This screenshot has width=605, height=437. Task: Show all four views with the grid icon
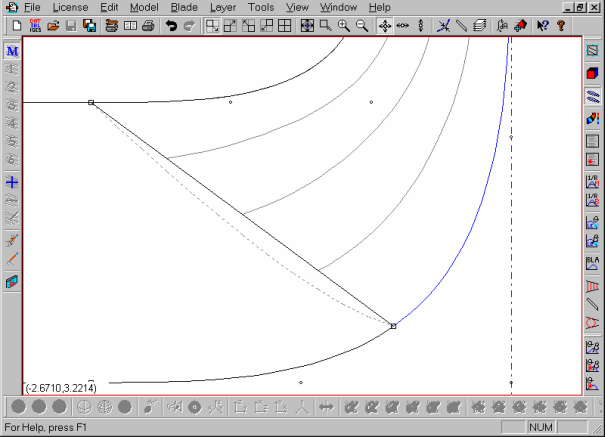[285, 26]
